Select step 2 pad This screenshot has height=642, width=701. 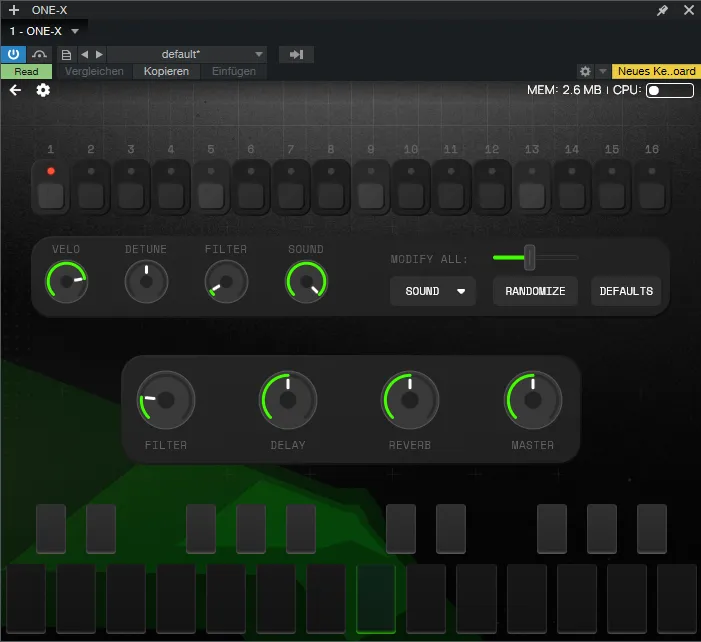[x=91, y=187]
